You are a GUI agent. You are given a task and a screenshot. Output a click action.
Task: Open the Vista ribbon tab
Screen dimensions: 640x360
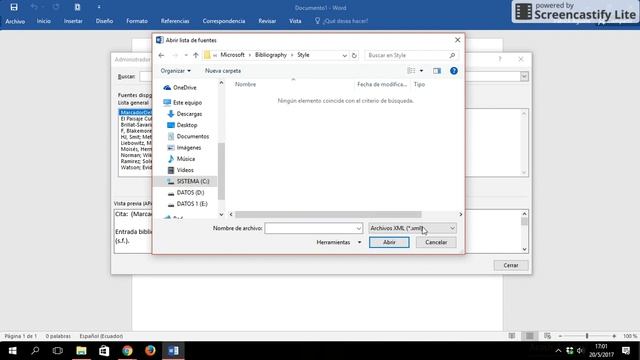295,21
